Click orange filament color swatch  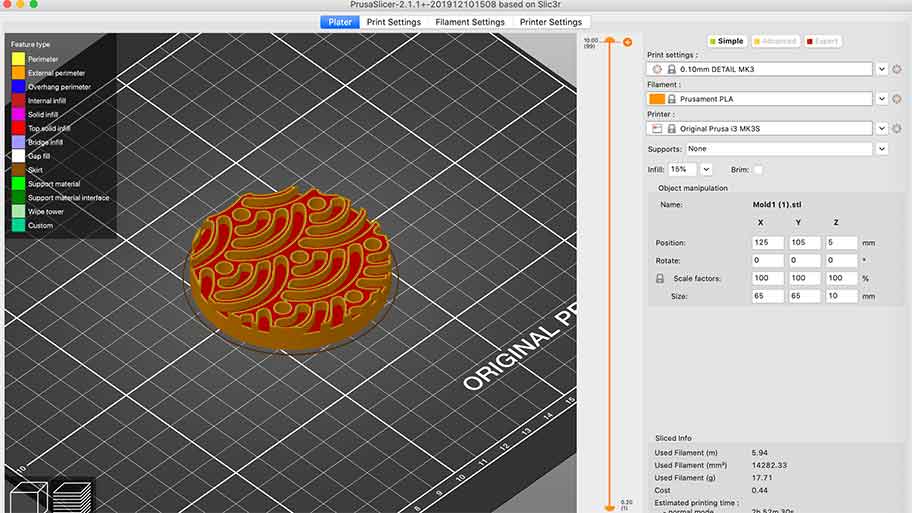pos(657,99)
